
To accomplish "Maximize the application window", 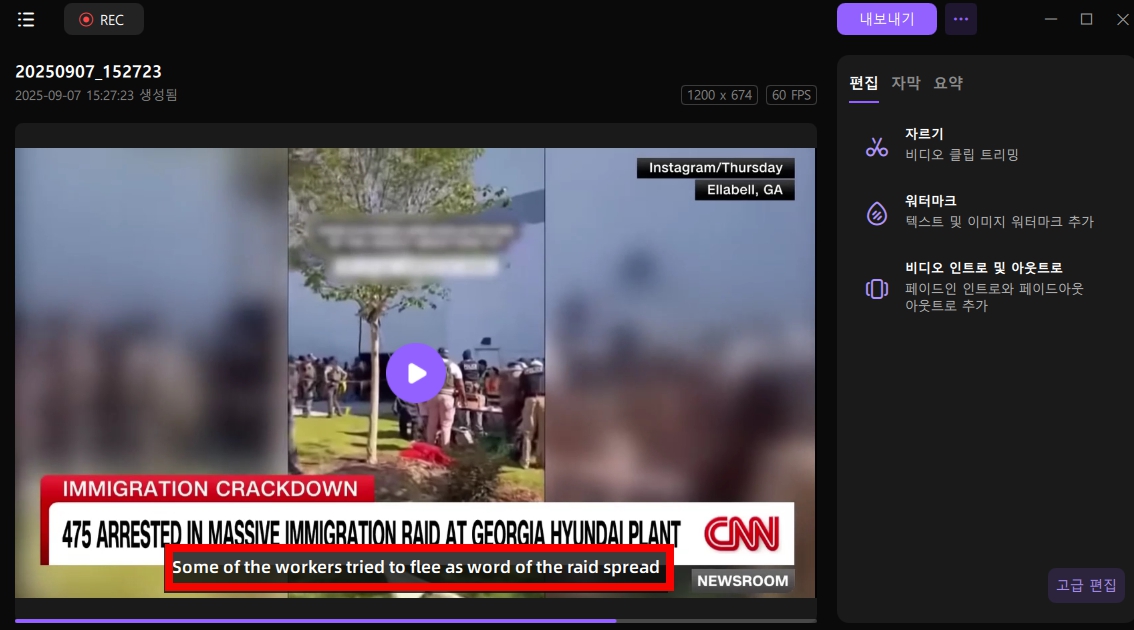I will tap(1086, 20).
